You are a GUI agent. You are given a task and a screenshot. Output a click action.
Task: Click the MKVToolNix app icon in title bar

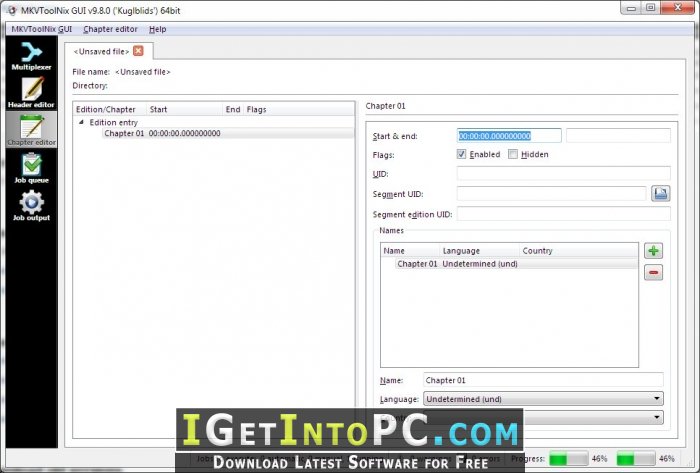tap(12, 10)
